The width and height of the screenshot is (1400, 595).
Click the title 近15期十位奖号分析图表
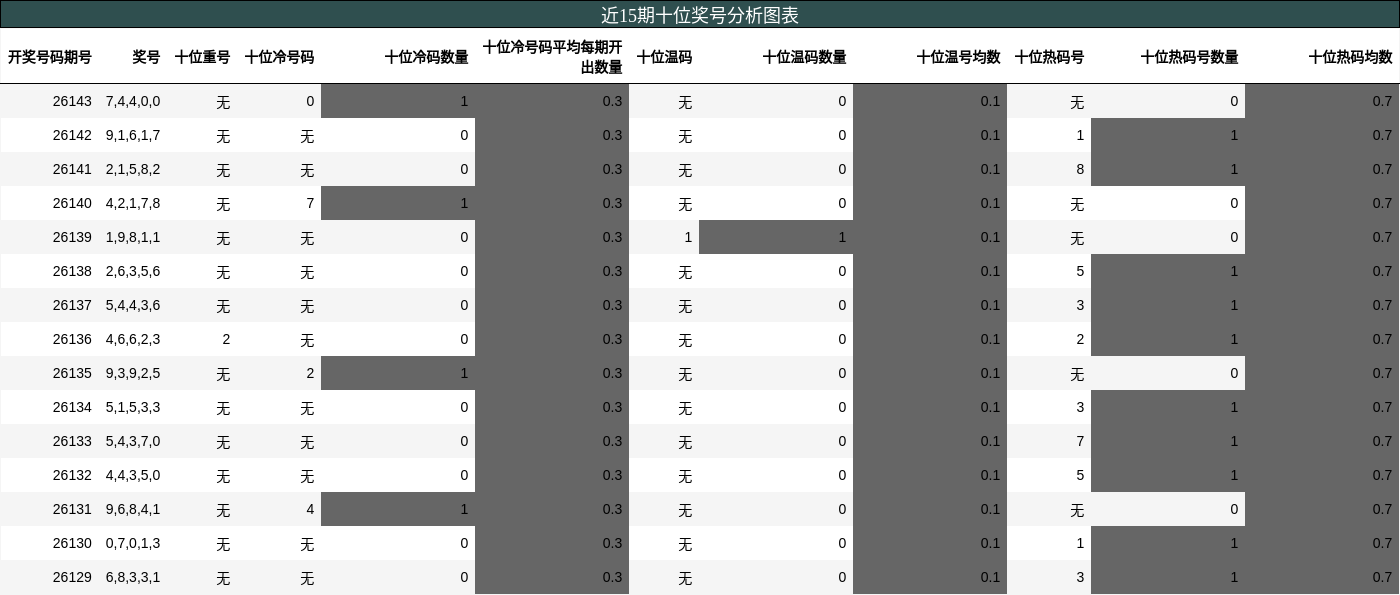pos(699,15)
